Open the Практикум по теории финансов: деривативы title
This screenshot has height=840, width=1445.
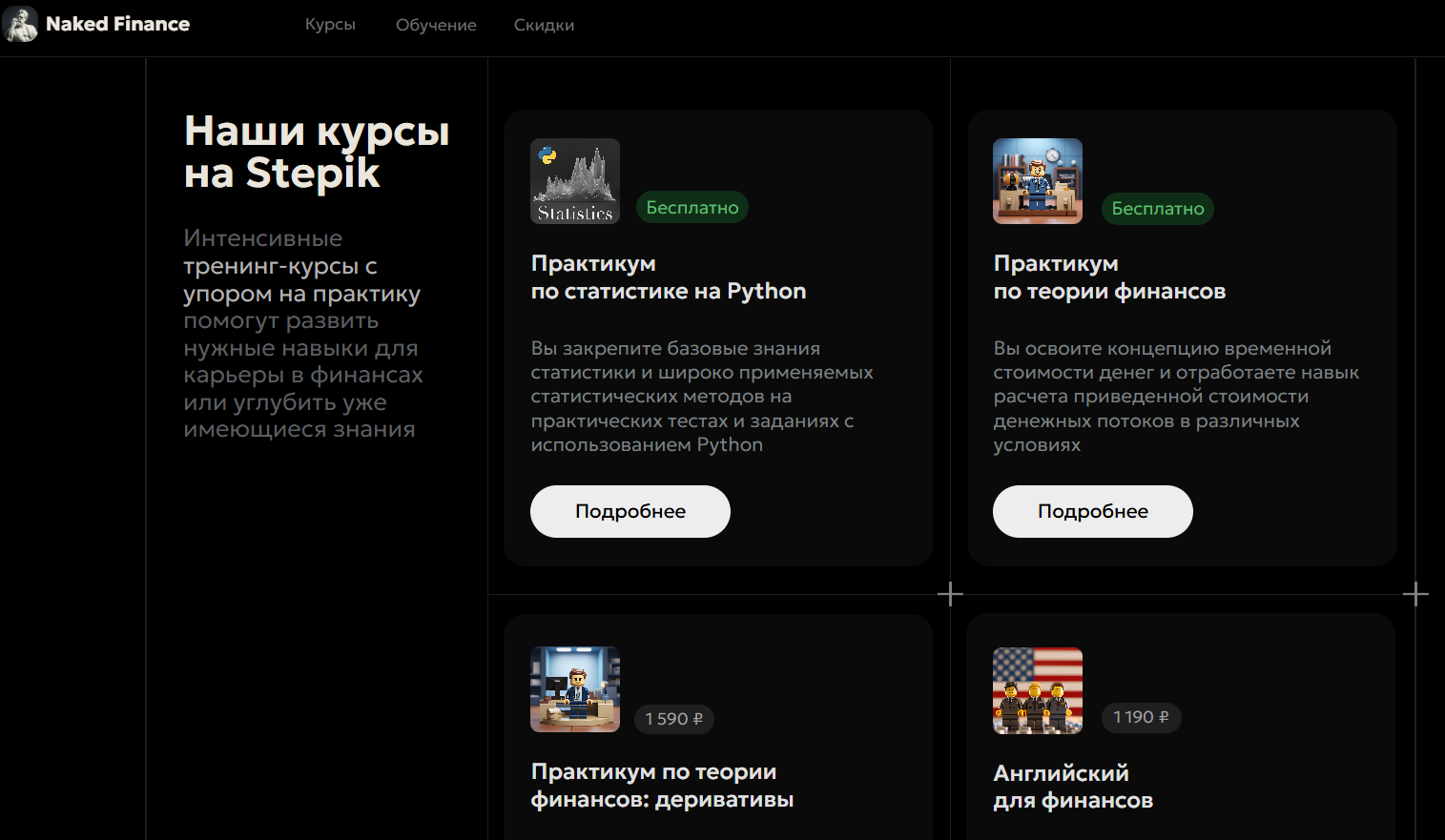(662, 786)
